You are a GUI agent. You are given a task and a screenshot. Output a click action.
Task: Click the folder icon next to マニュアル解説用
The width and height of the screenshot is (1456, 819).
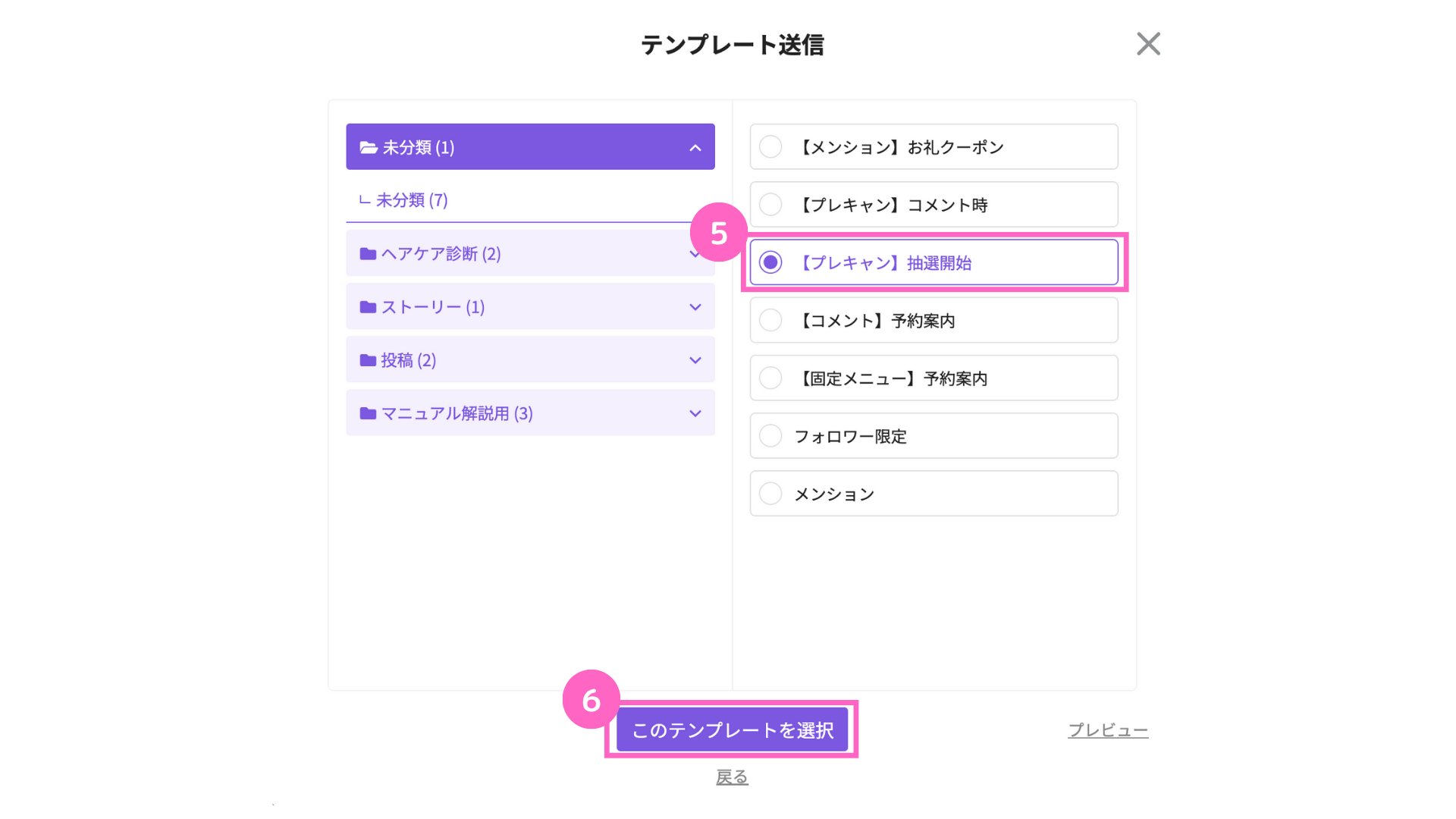[x=368, y=413]
